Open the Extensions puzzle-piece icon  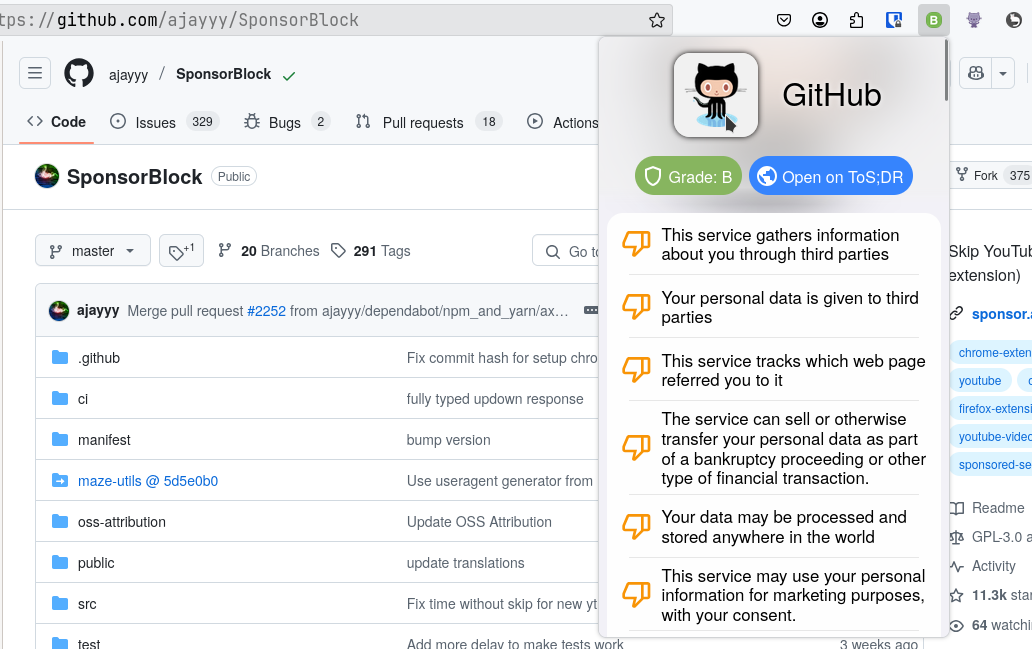point(856,20)
